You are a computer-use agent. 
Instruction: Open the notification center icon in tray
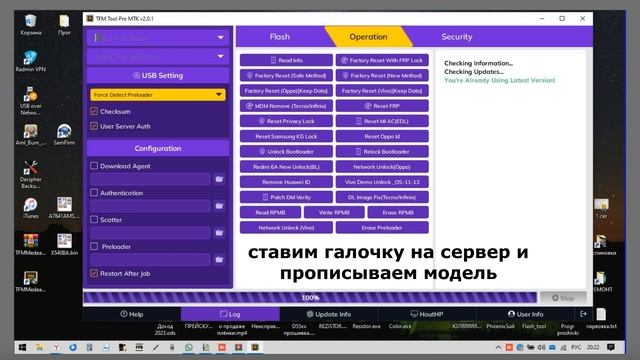[x=611, y=347]
